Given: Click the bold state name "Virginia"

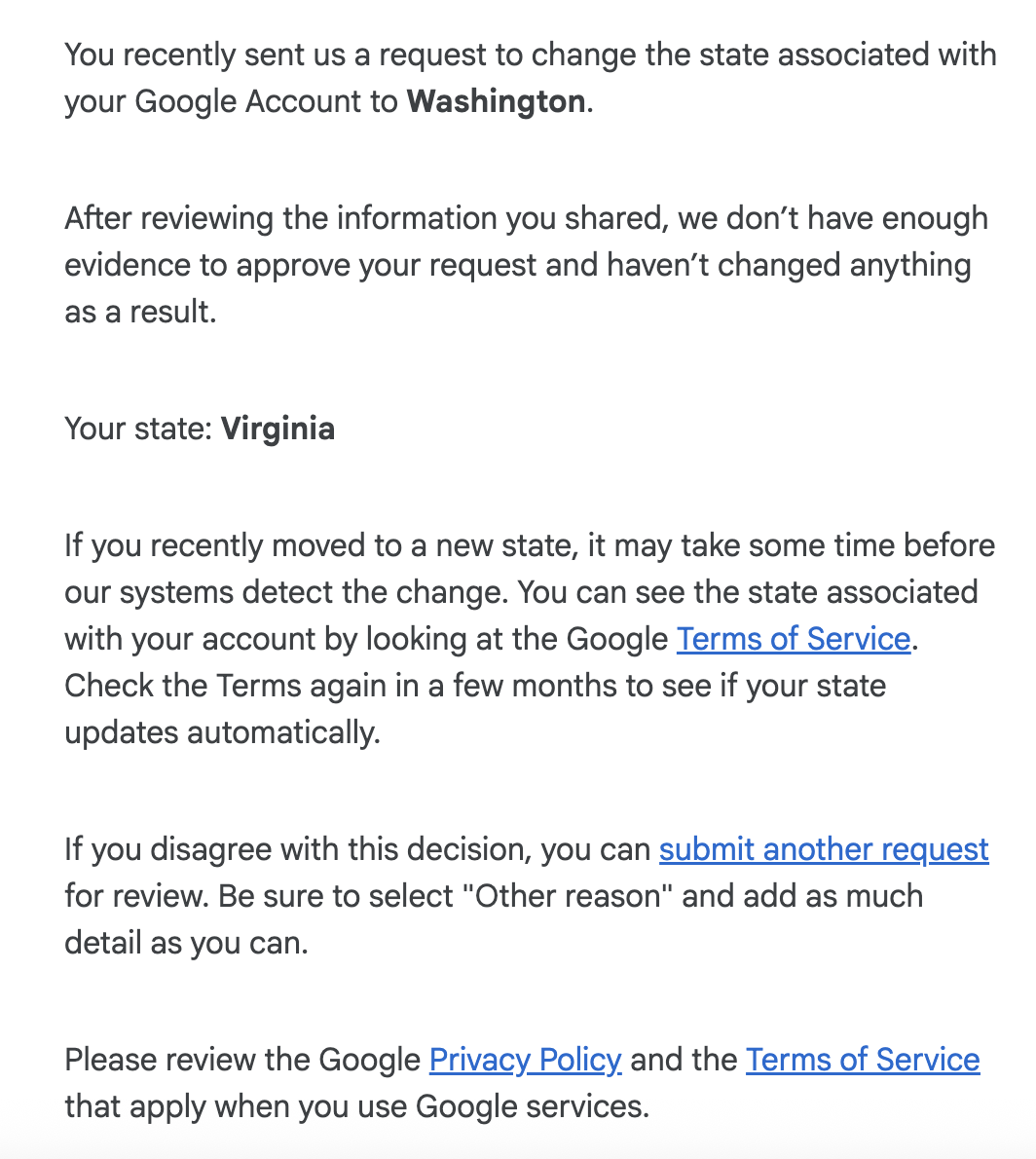Looking at the screenshot, I should tap(277, 429).
